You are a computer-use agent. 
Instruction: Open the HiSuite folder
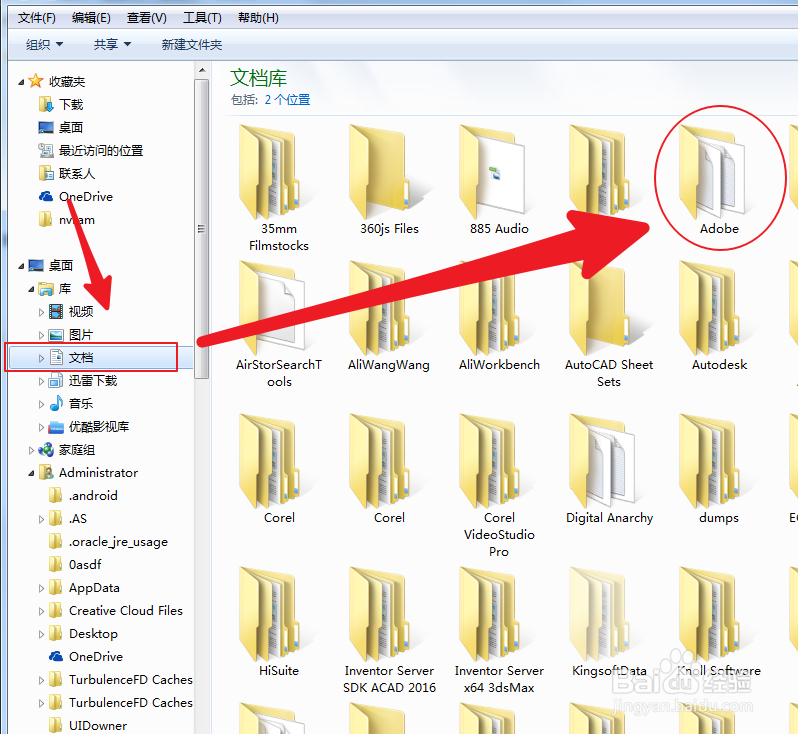pos(278,622)
